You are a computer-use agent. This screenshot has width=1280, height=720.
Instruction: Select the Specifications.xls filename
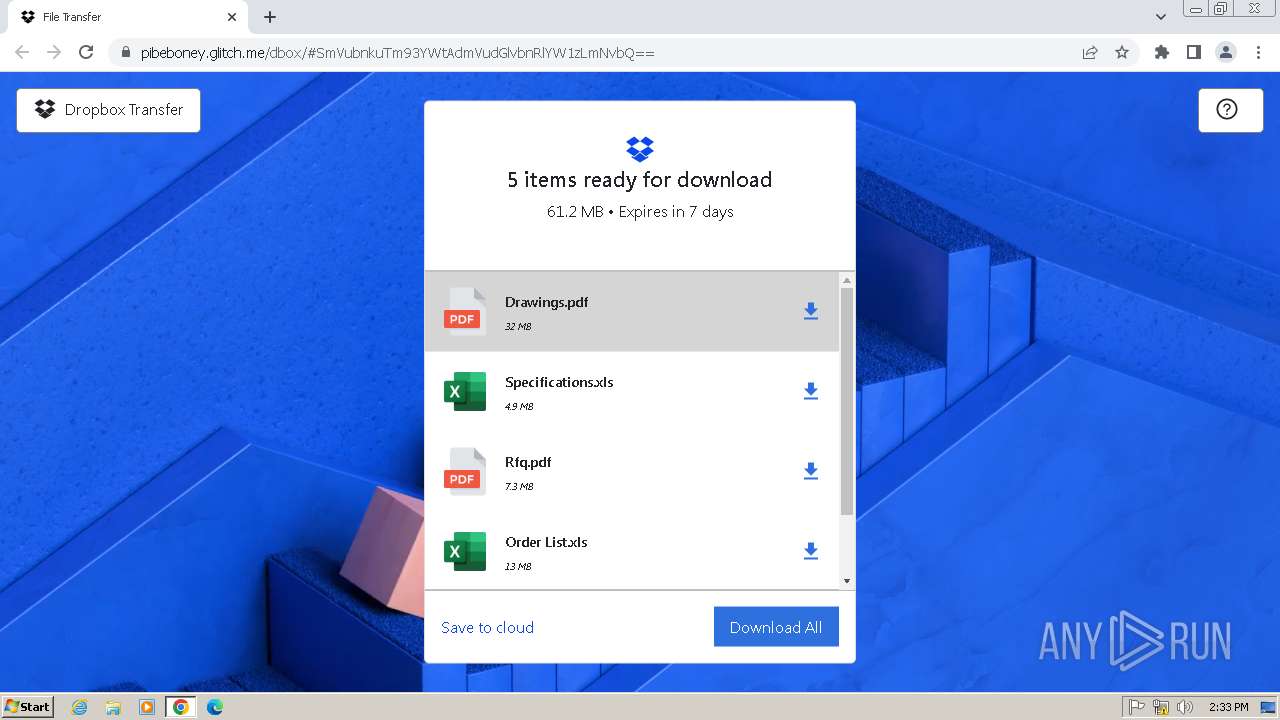click(559, 382)
